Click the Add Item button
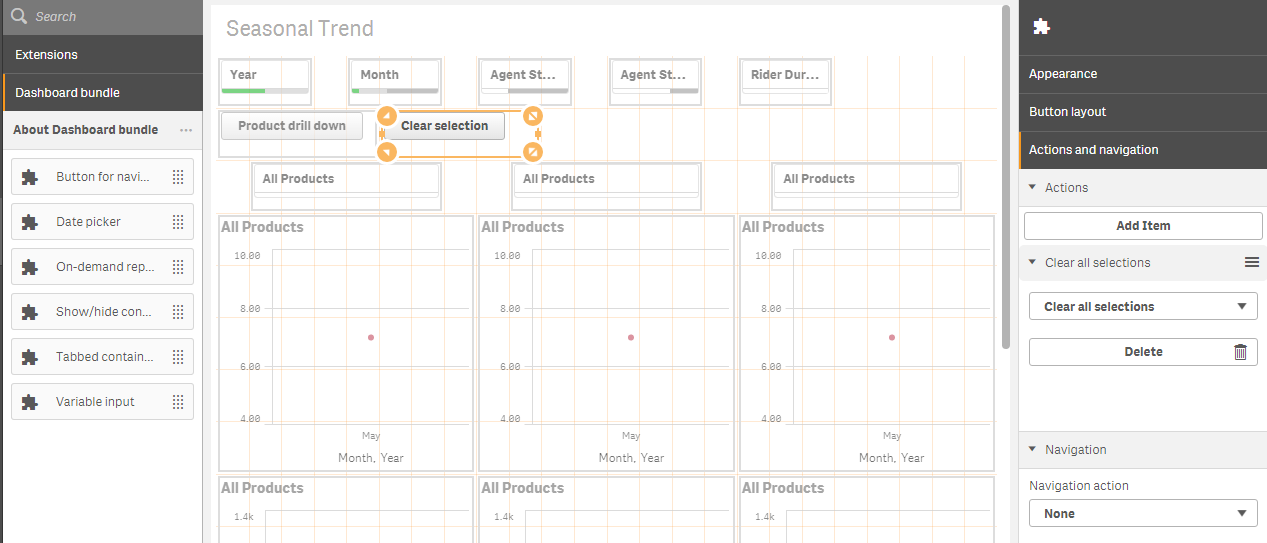The height and width of the screenshot is (543, 1267). 1143,226
